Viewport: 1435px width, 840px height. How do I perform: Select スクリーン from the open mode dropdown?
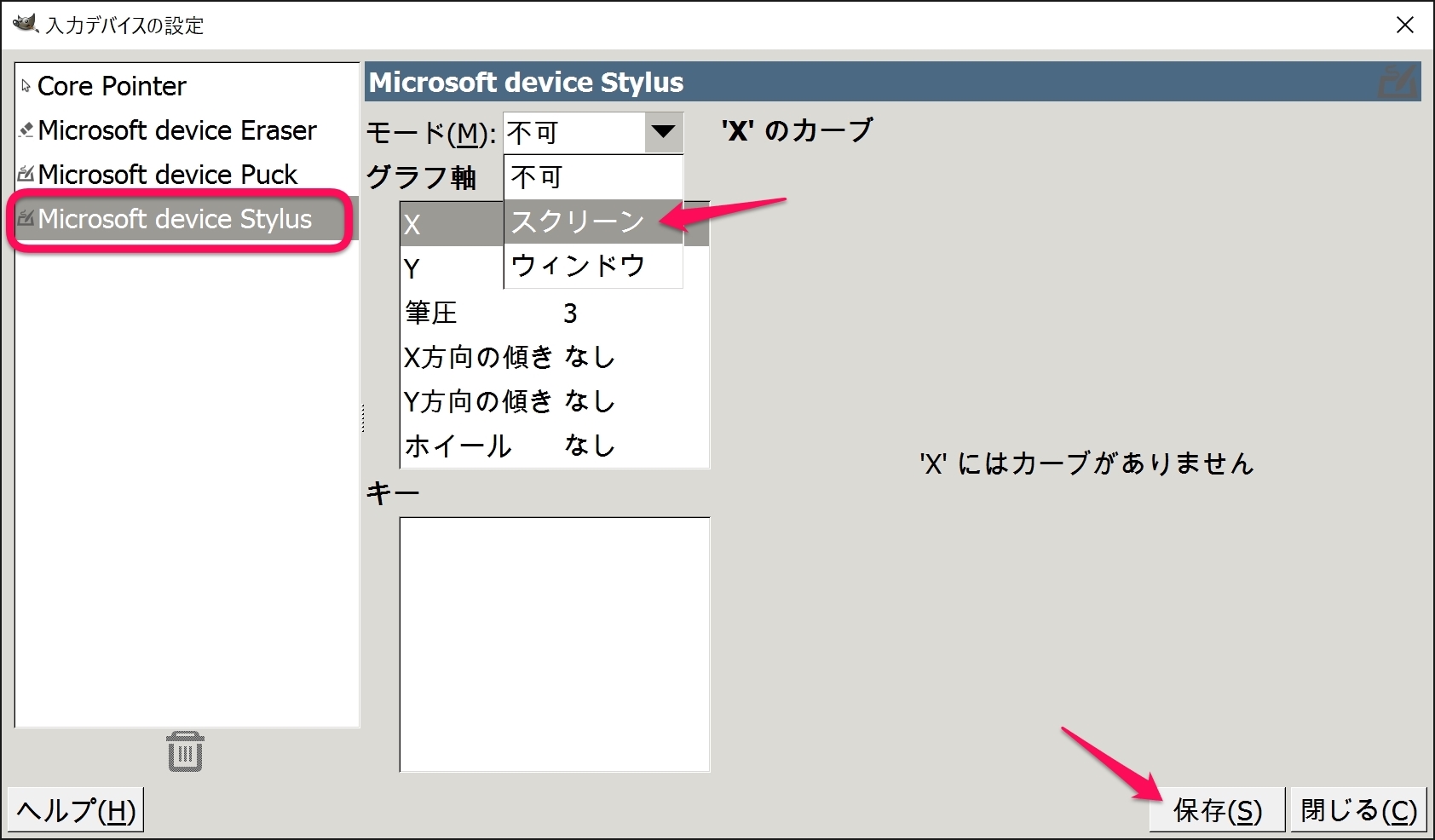[x=578, y=222]
